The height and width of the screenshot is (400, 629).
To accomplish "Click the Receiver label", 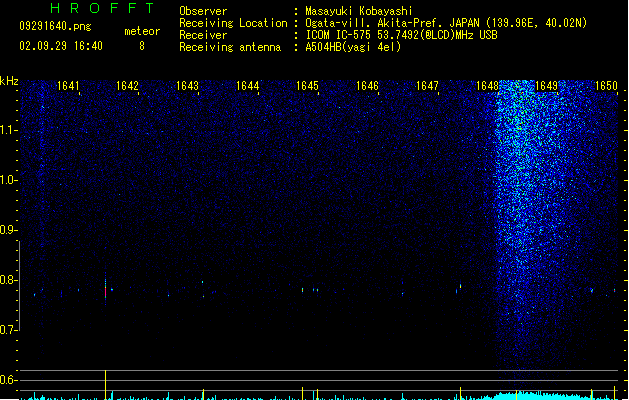I will coord(203,35).
